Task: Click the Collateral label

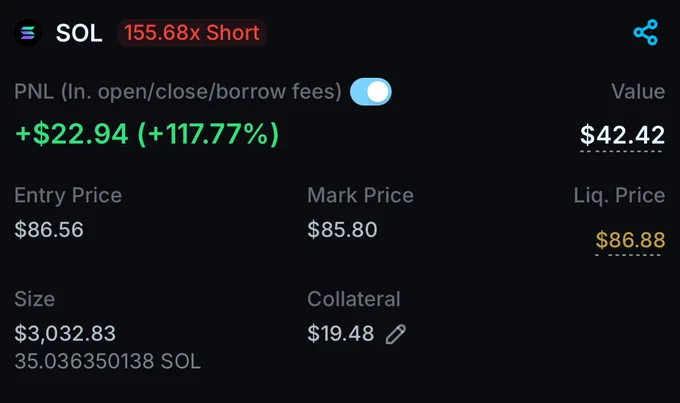Action: coord(353,299)
